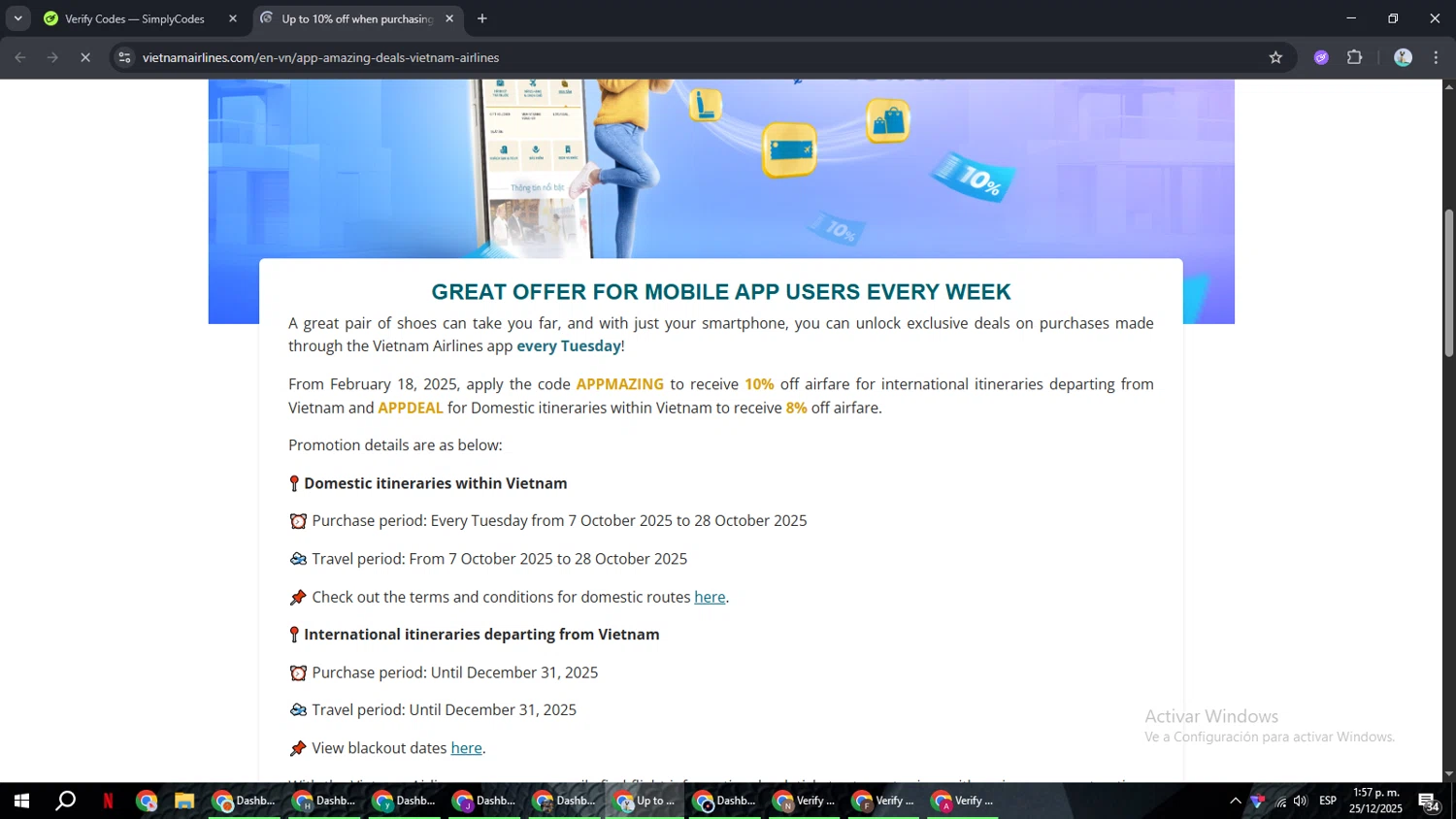Viewport: 1456px width, 819px height.
Task: Show hidden system tray icons
Action: click(1235, 801)
